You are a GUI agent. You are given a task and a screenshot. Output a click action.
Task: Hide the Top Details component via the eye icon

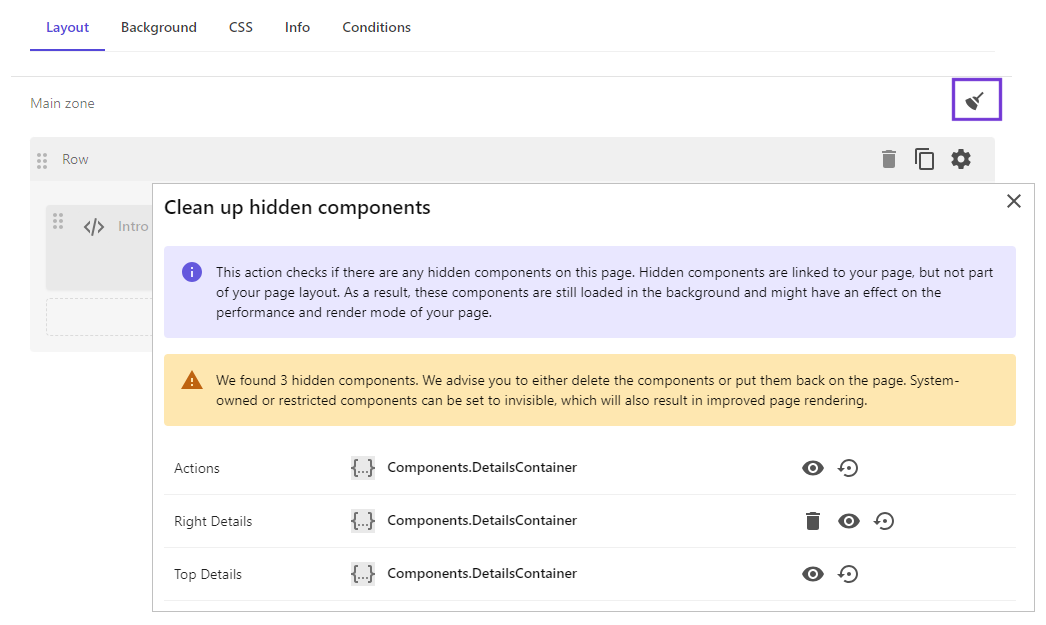812,573
